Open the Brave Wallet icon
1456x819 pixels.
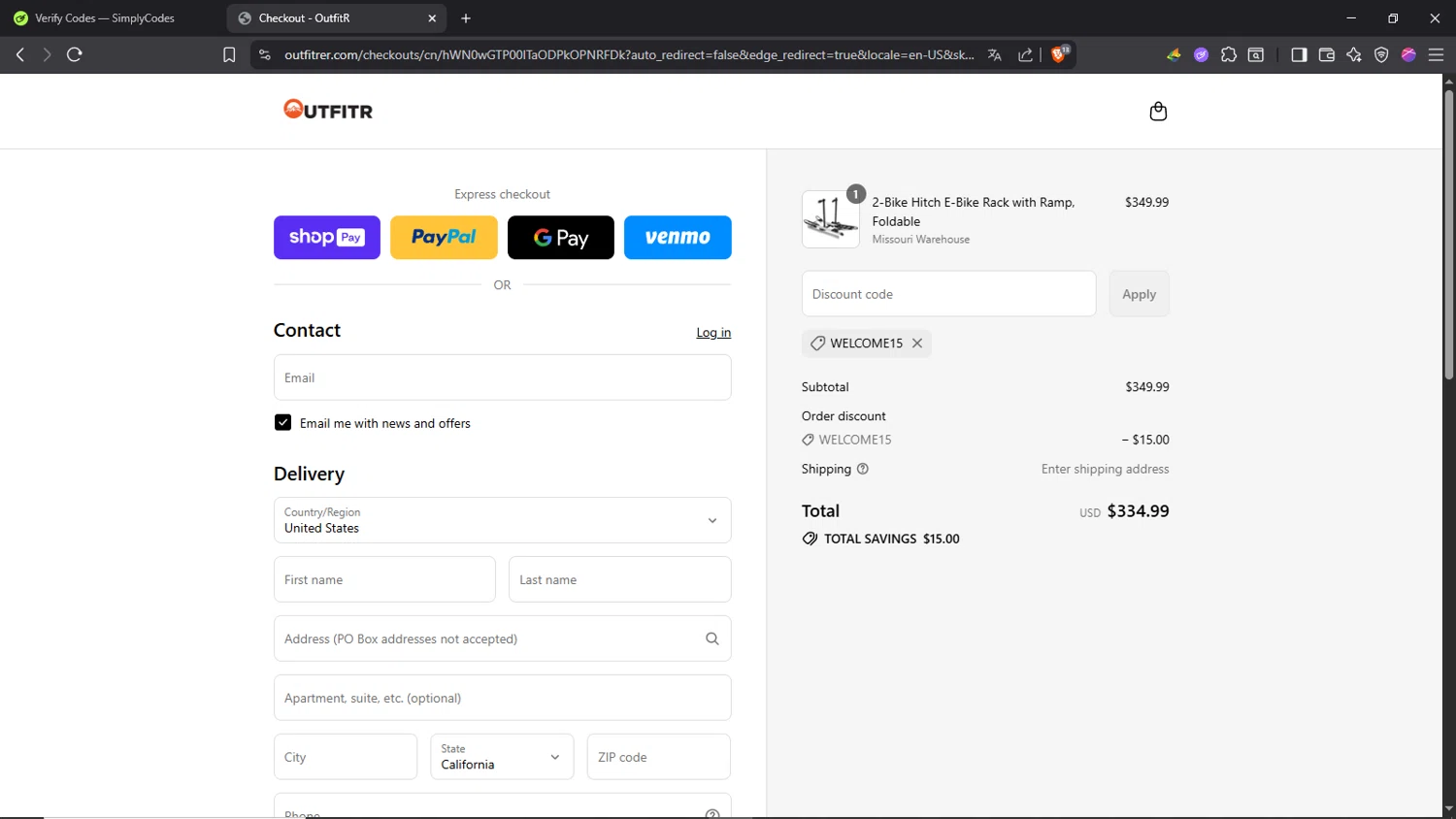[x=1327, y=55]
